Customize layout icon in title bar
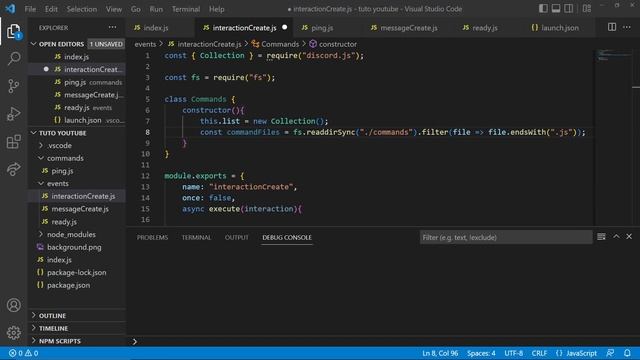Screen dimensions: 640x360 tap(587, 9)
